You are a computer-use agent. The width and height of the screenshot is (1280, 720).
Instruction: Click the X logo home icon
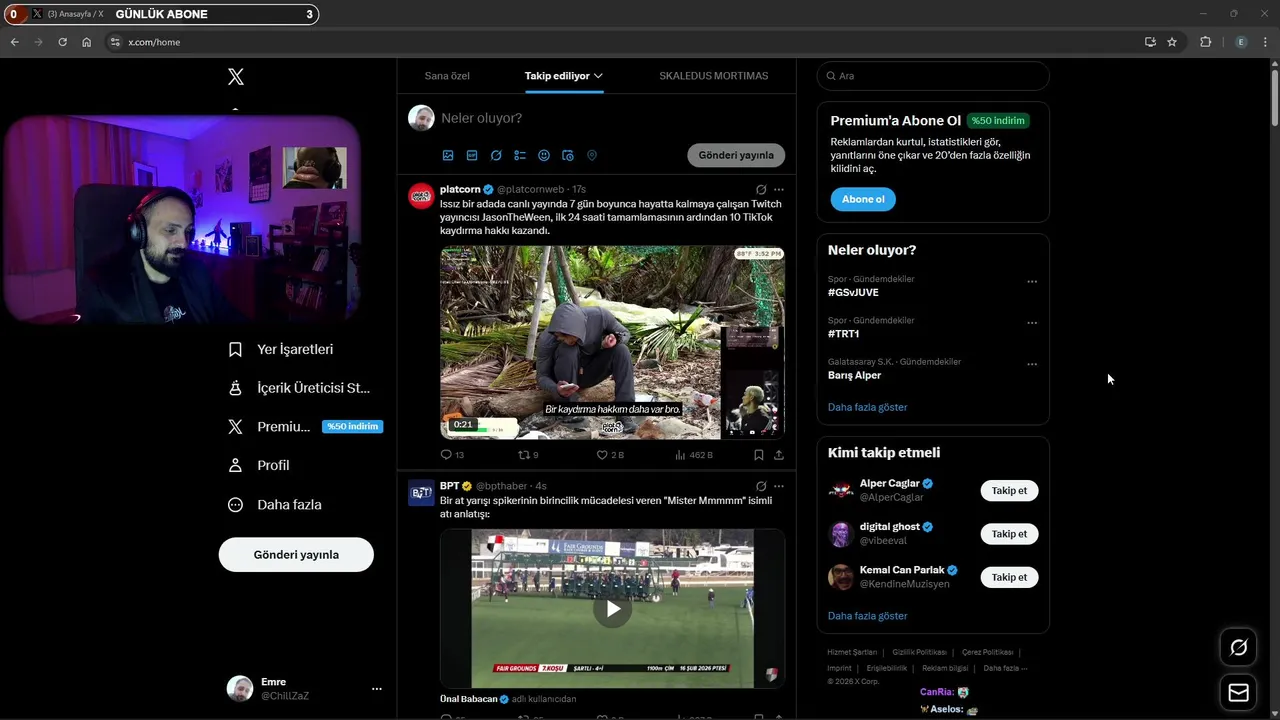[236, 76]
